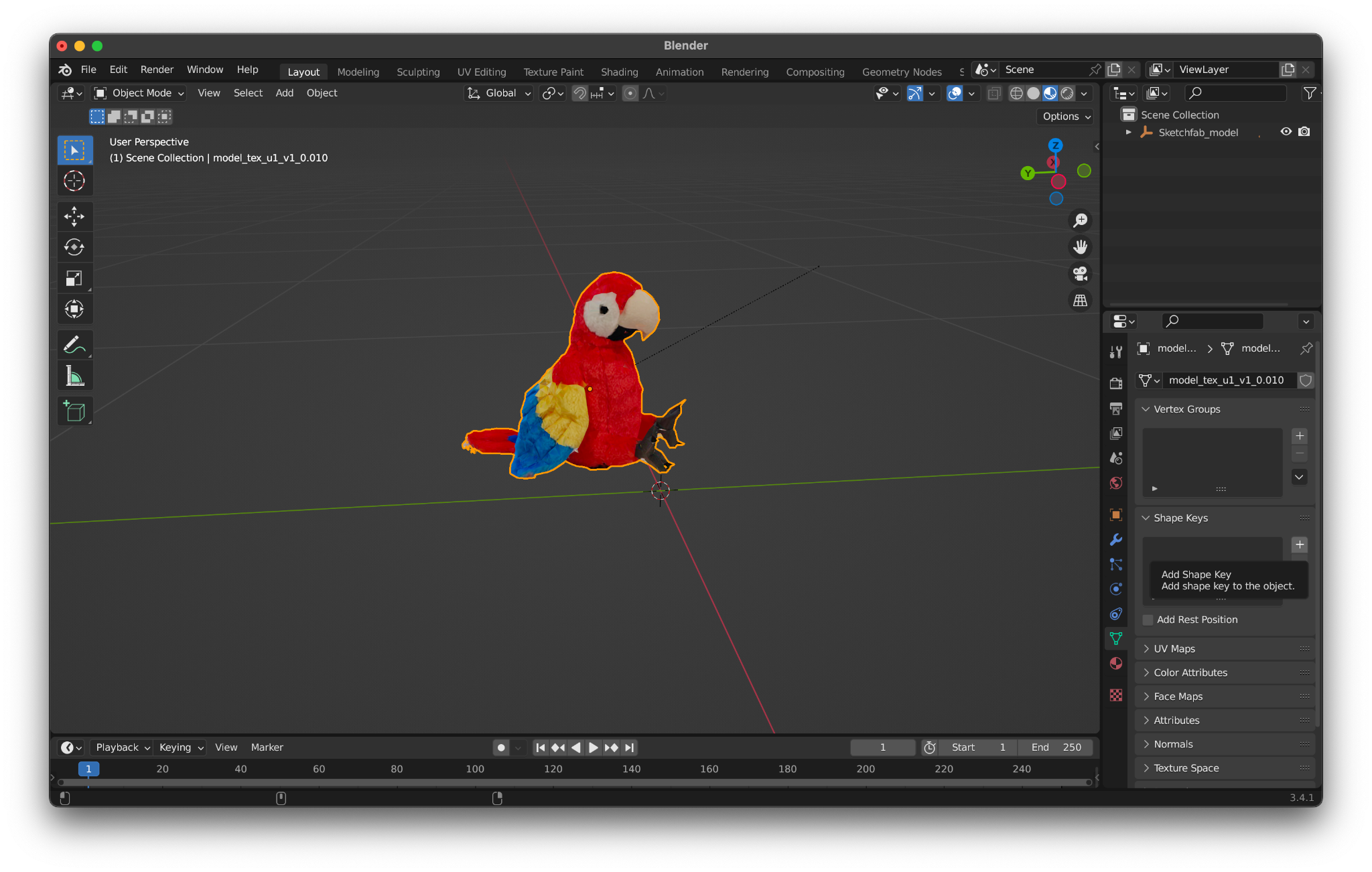Switch to the UV Editing workspace tab
The height and width of the screenshot is (872, 1372).
tap(482, 72)
